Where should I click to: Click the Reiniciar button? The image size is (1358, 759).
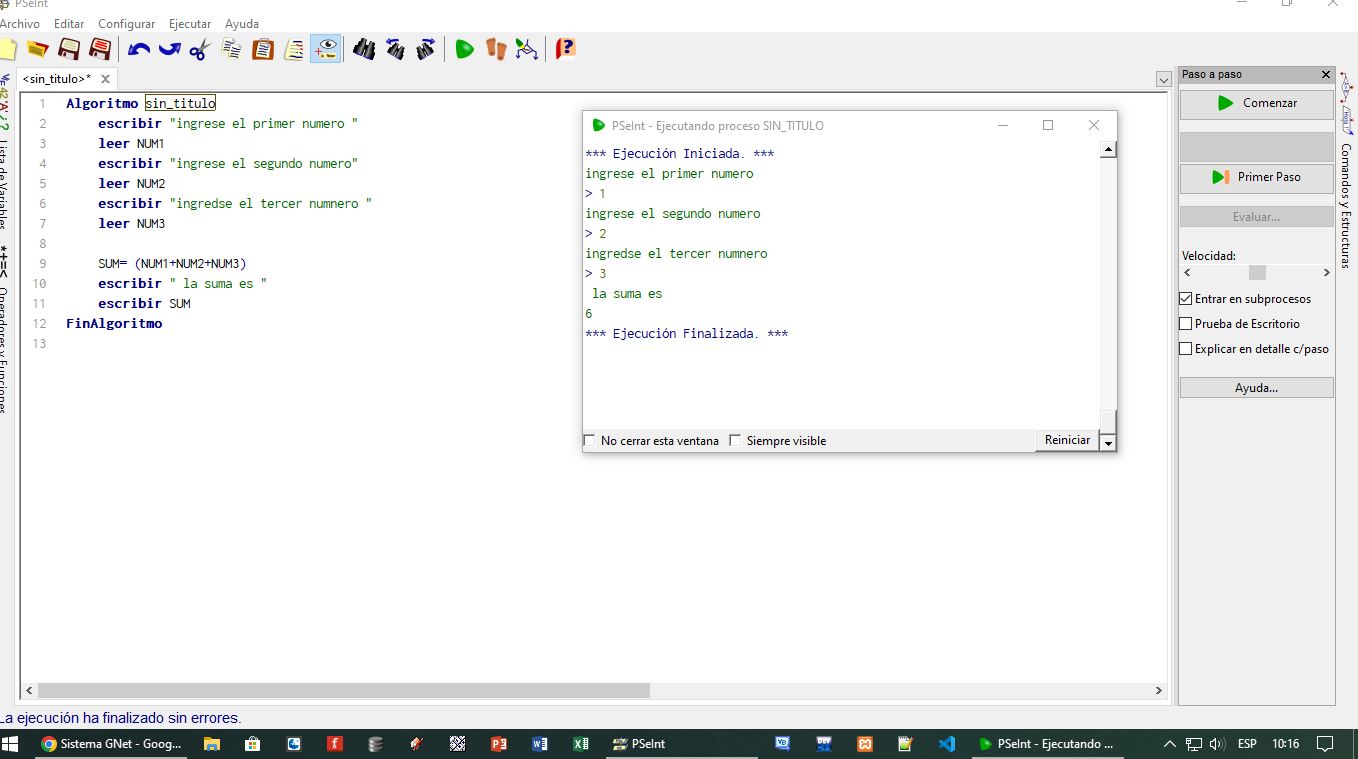pyautogui.click(x=1067, y=440)
